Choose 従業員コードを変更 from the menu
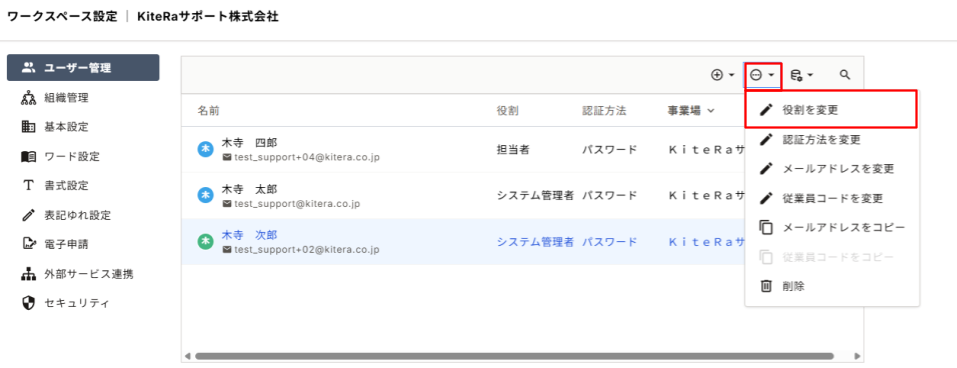The width and height of the screenshot is (957, 368). click(832, 198)
